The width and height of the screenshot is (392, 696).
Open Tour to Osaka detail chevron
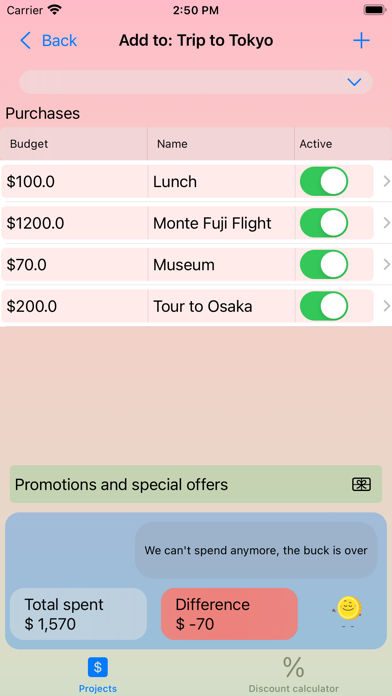pyautogui.click(x=387, y=306)
